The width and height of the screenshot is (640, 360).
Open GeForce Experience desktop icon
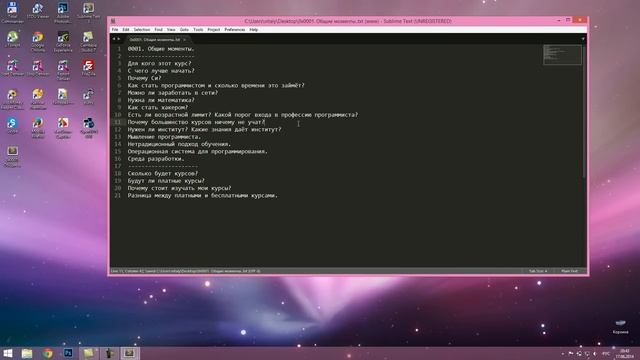[x=63, y=42]
